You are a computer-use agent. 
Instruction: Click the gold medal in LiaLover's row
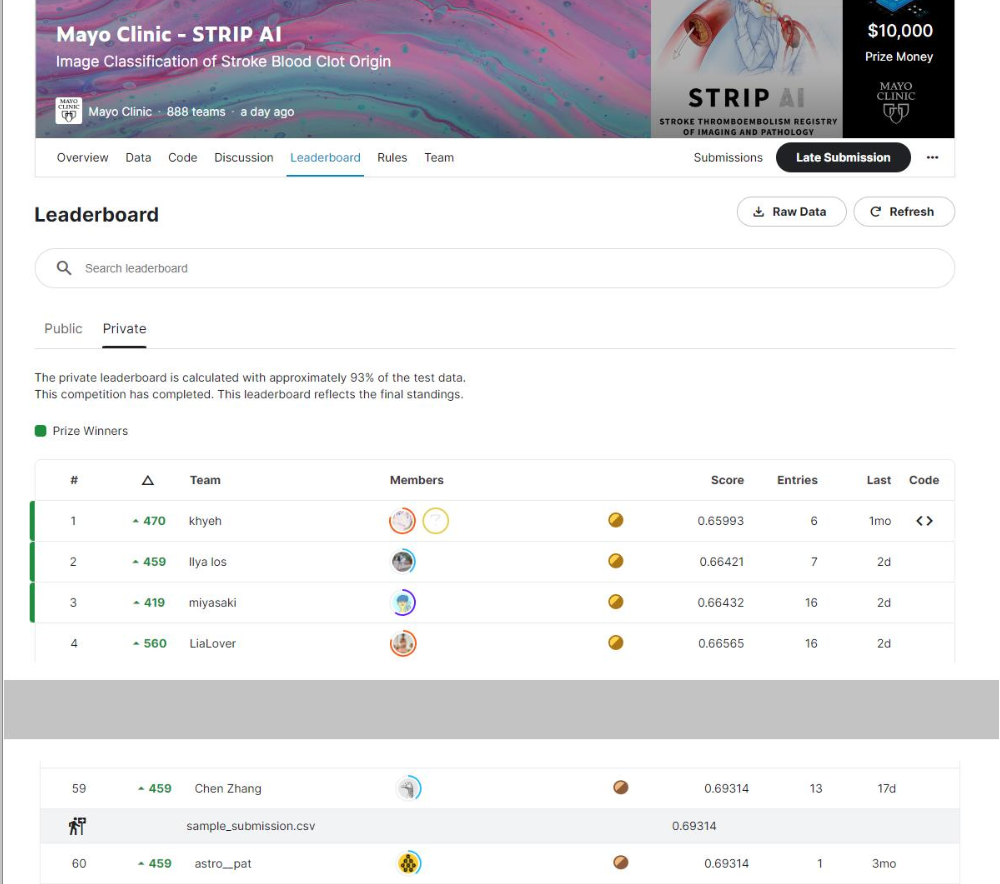pyautogui.click(x=616, y=643)
